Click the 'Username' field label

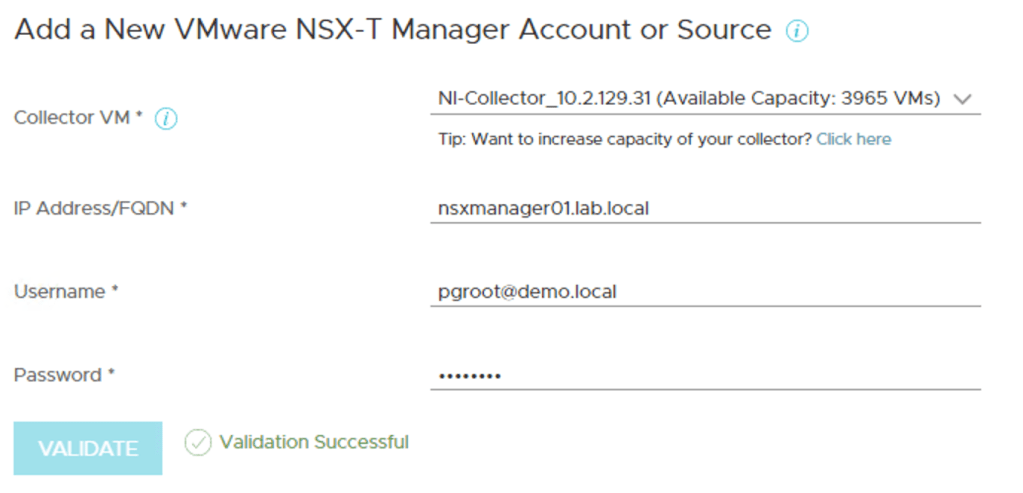pyautogui.click(x=59, y=291)
